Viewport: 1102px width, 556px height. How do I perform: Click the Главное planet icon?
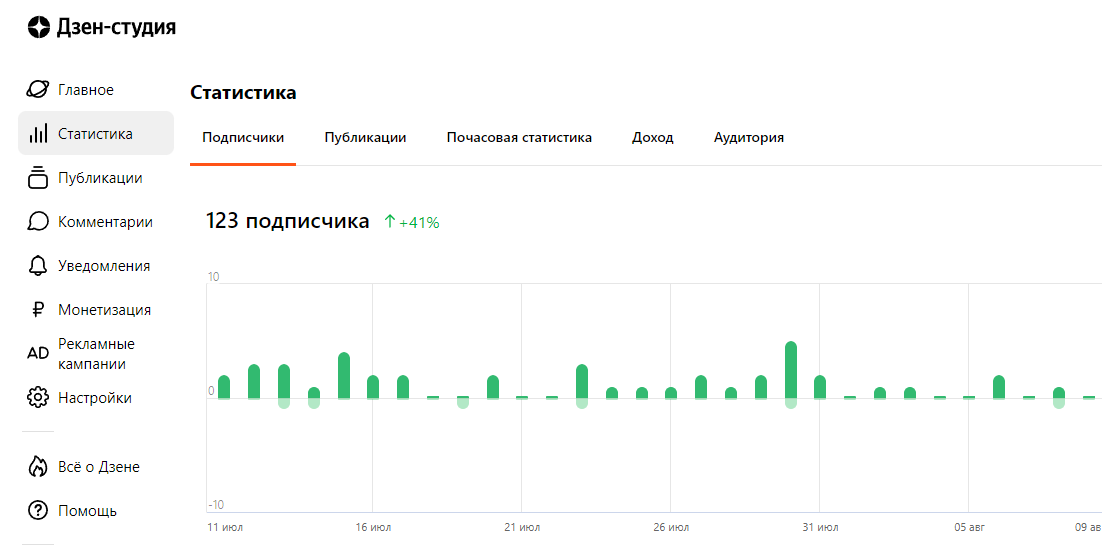[38, 89]
